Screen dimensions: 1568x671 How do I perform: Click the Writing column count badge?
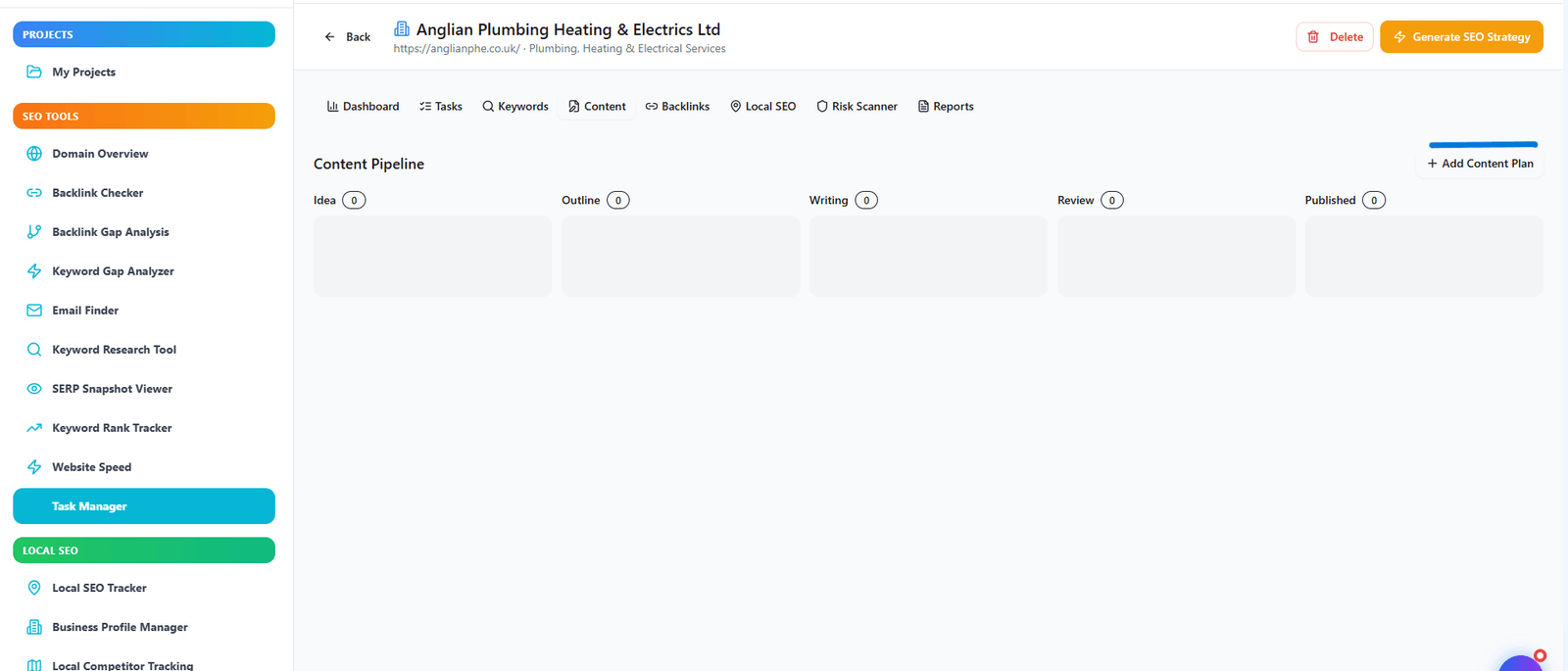(x=866, y=200)
